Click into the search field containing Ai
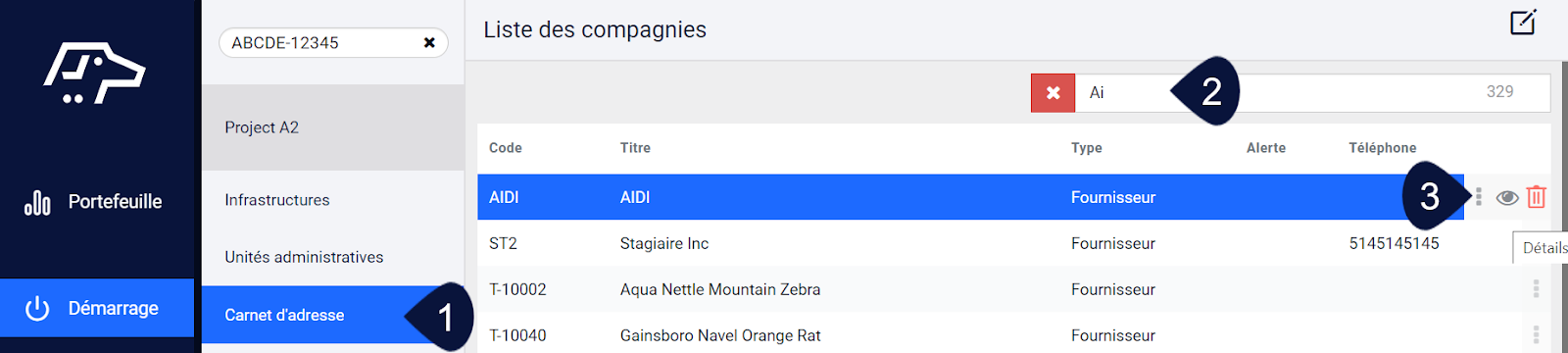 tap(1312, 92)
